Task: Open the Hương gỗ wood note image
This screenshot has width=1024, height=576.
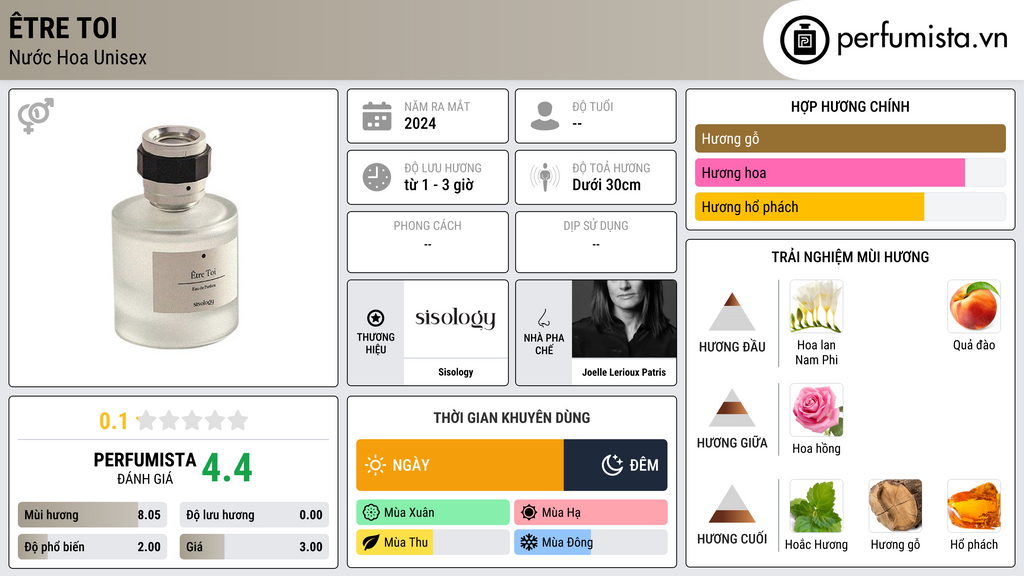Action: 895,506
